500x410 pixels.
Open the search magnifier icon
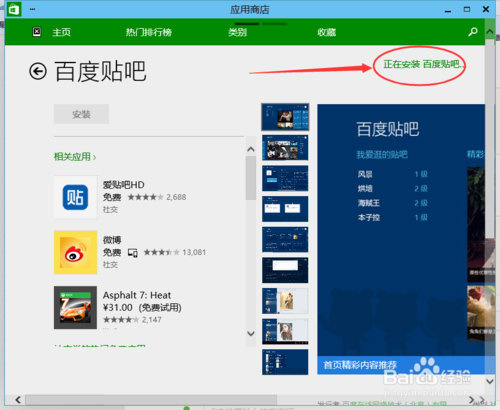point(473,32)
